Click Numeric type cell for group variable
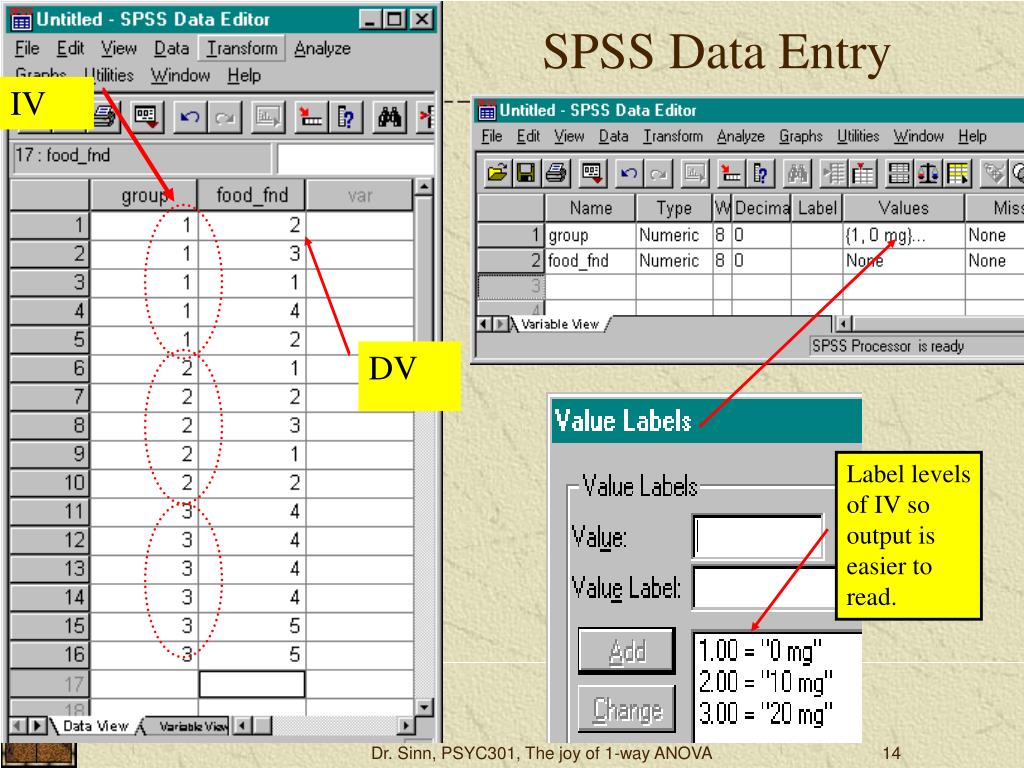The width and height of the screenshot is (1024, 768). tap(674, 235)
